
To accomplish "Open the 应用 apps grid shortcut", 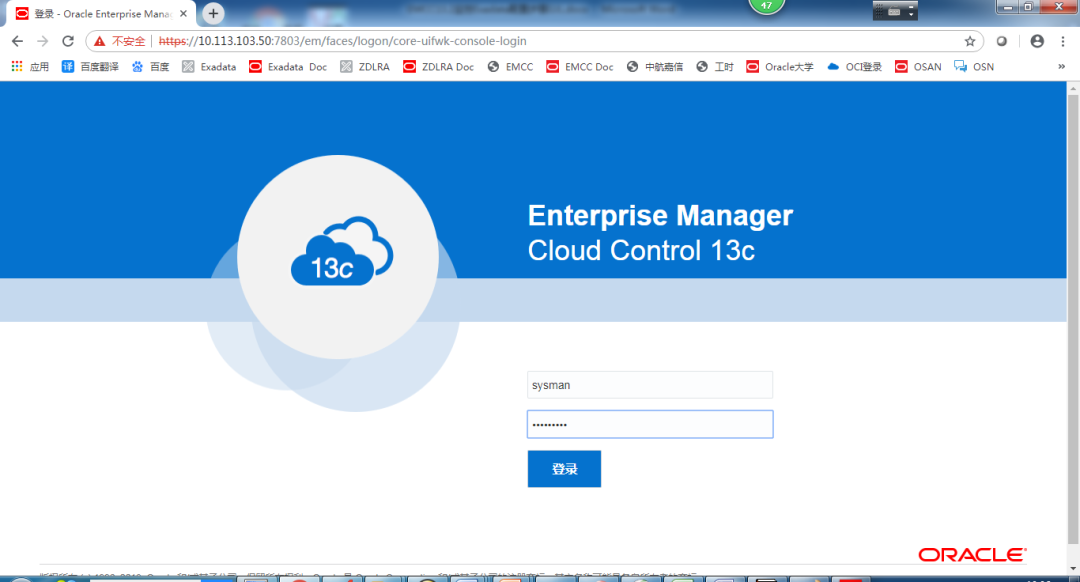I will [x=29, y=67].
